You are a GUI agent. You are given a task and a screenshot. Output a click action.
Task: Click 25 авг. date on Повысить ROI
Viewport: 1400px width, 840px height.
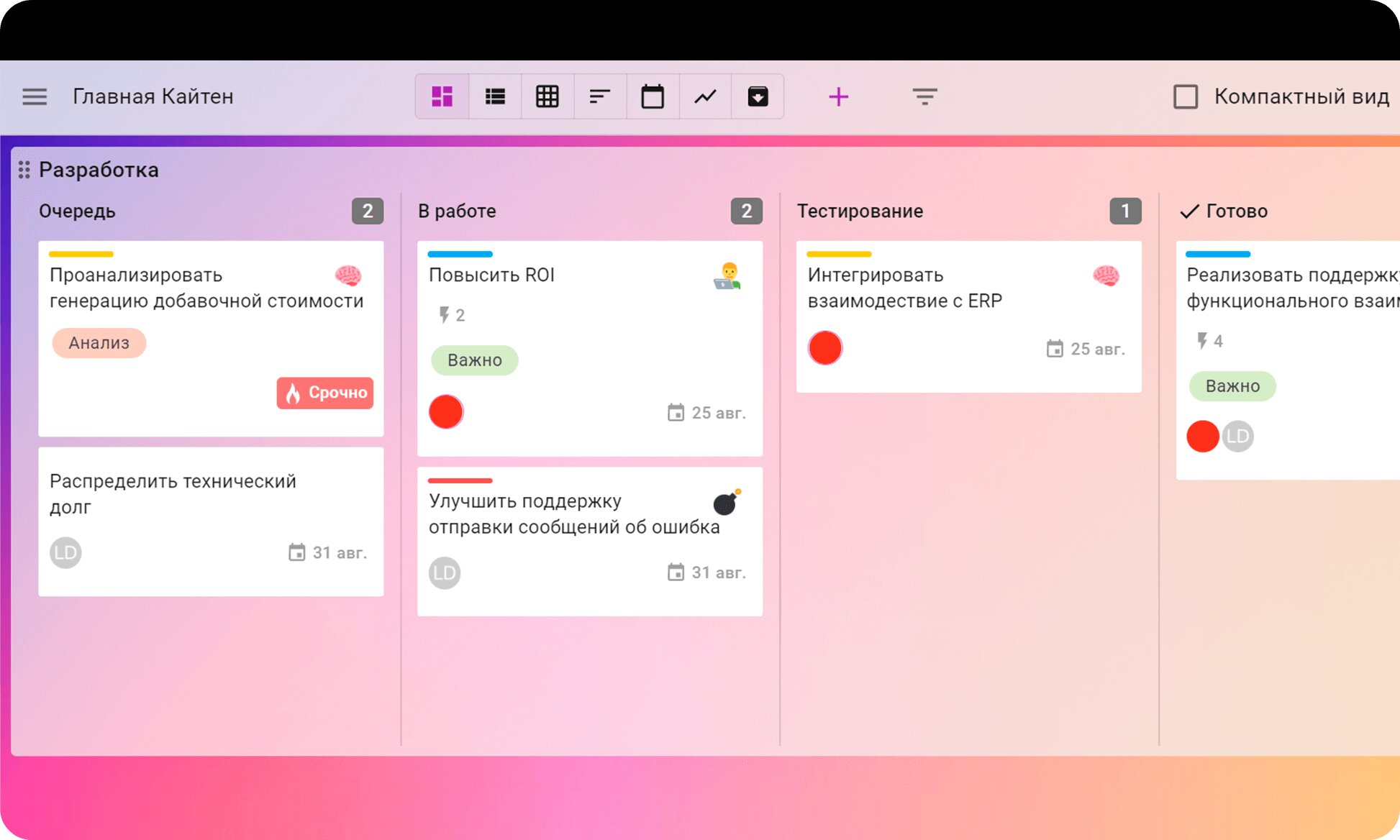click(x=706, y=413)
